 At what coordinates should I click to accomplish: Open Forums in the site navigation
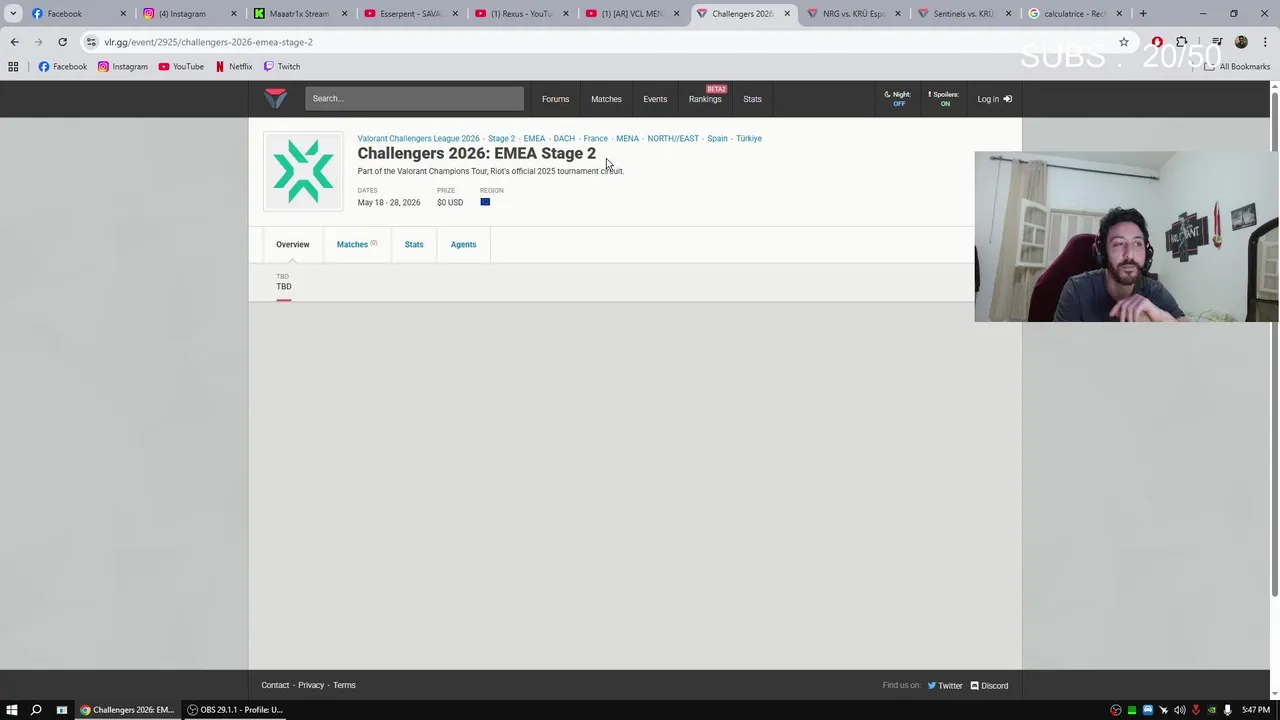(555, 99)
